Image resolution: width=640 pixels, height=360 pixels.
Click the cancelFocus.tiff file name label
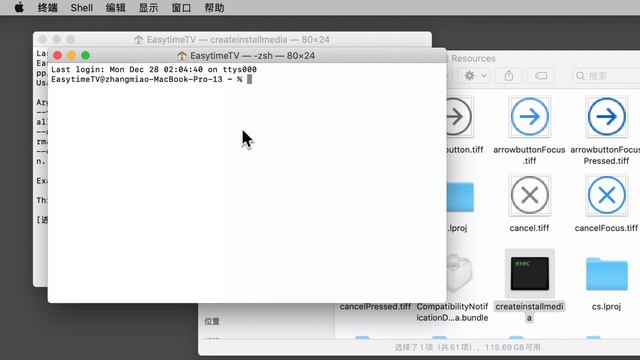tap(606, 228)
